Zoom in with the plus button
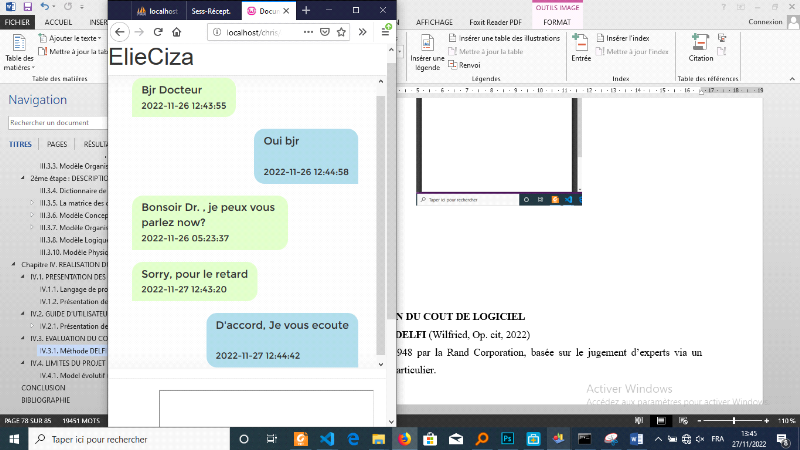Viewport: 800px width, 450px height. pos(766,421)
